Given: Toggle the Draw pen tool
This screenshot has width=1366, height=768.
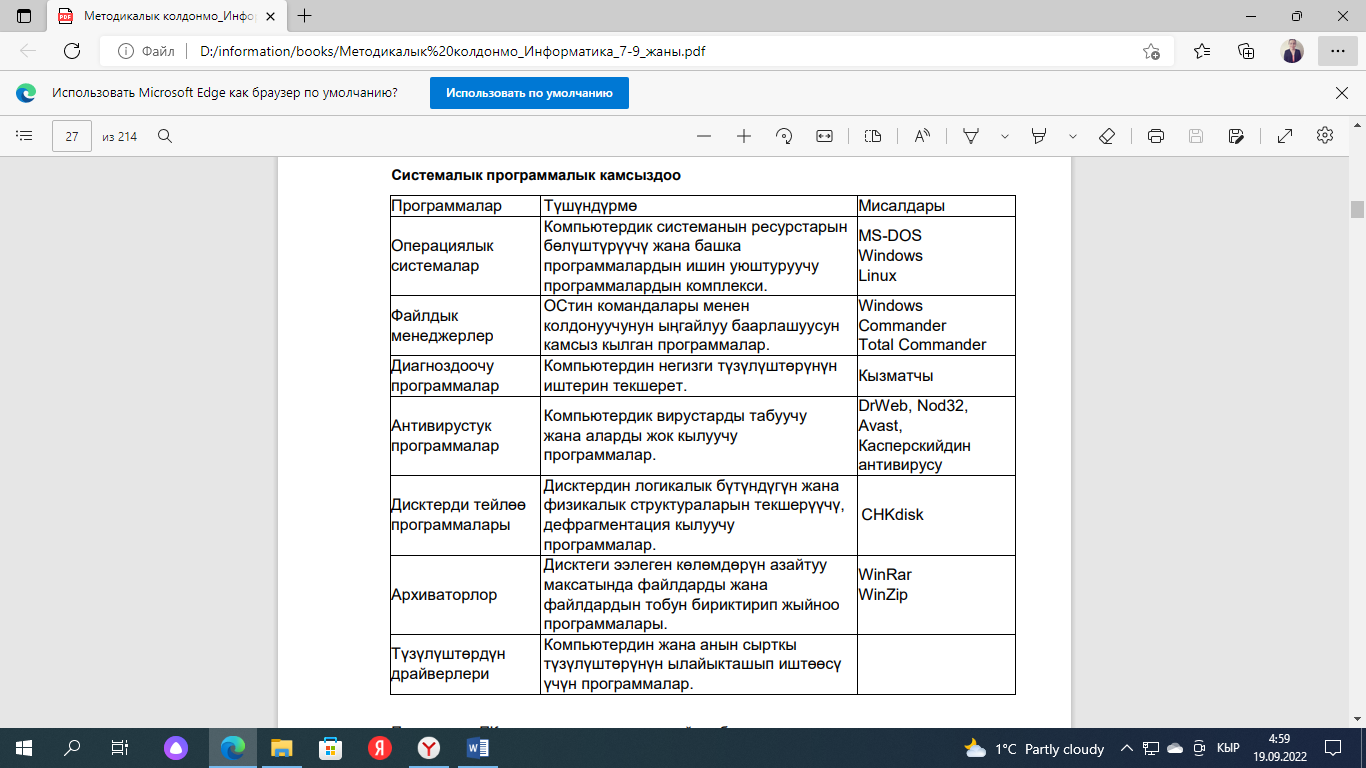Looking at the screenshot, I should (x=970, y=136).
